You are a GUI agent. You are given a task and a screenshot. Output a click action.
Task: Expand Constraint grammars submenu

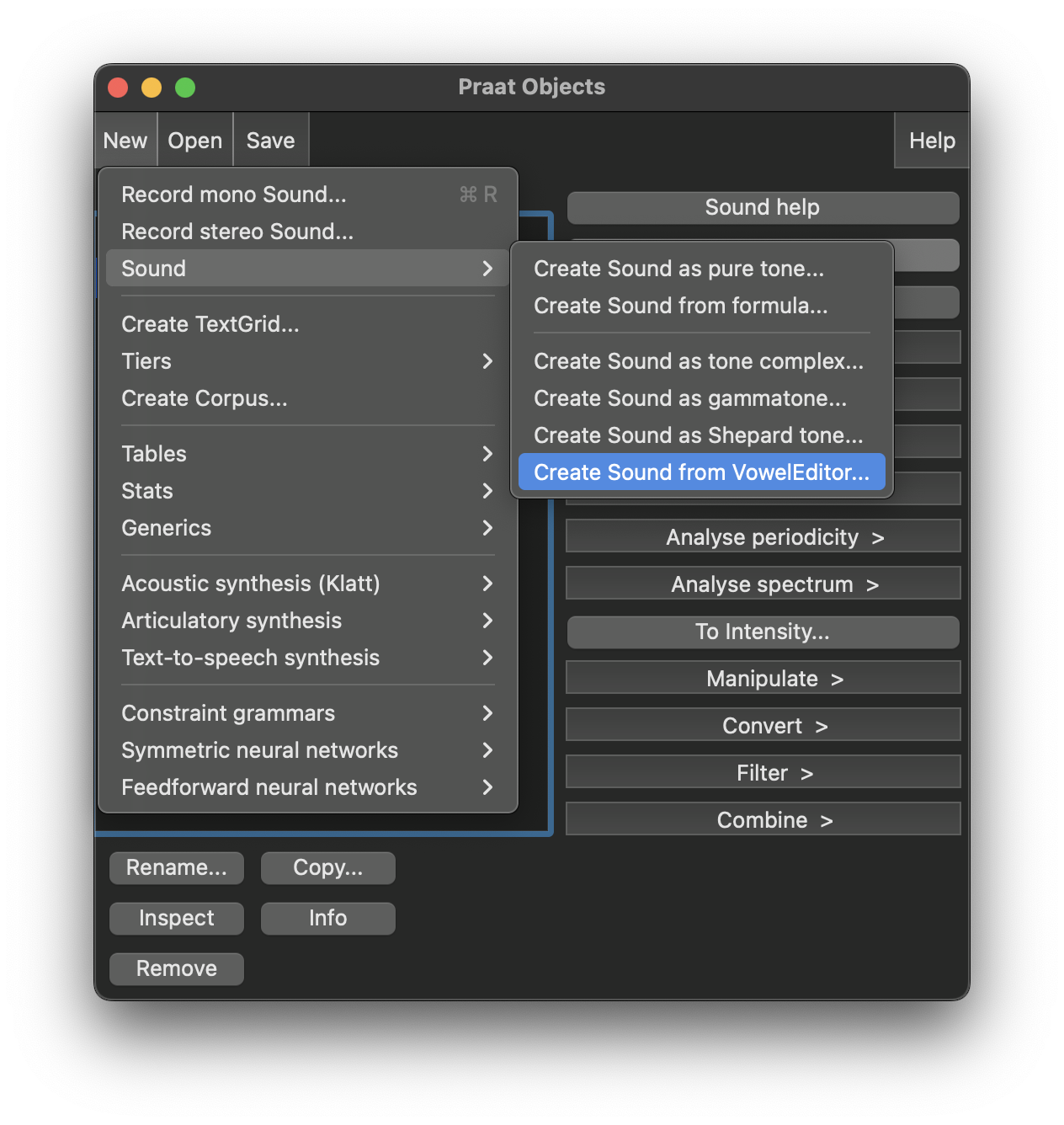[308, 713]
